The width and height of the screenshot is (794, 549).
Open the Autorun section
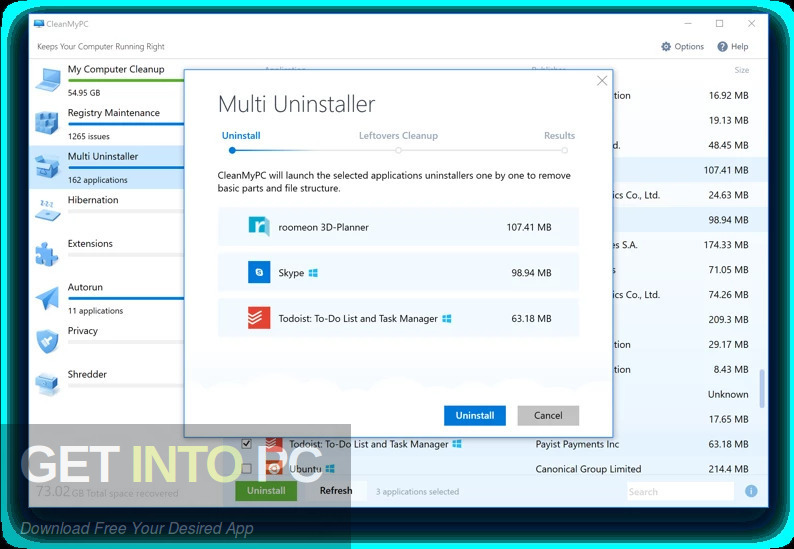(85, 287)
